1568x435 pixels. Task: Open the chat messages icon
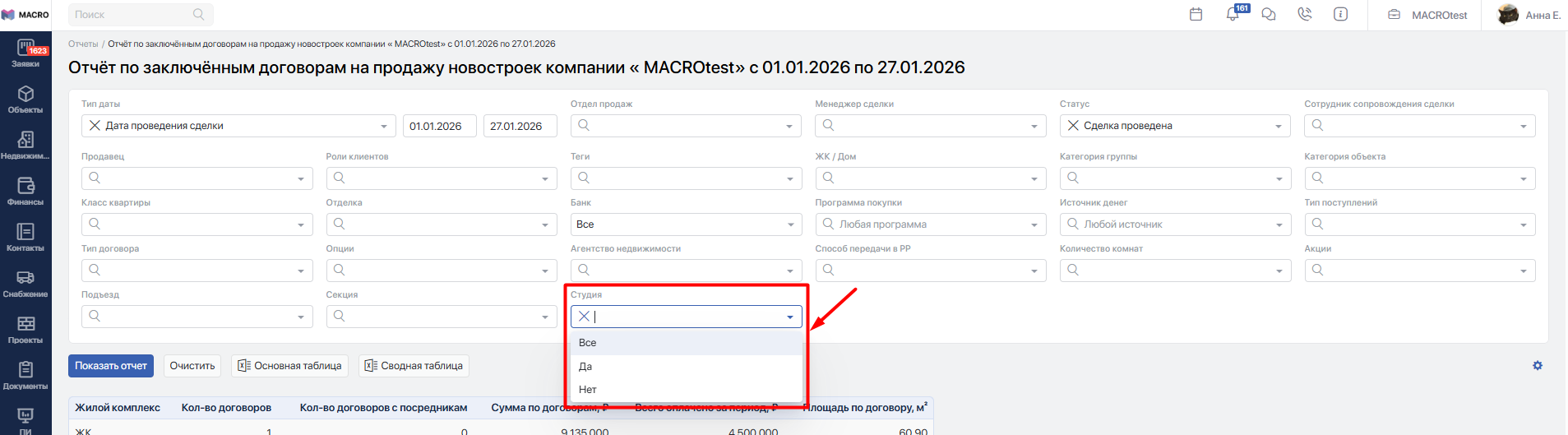tap(1269, 15)
